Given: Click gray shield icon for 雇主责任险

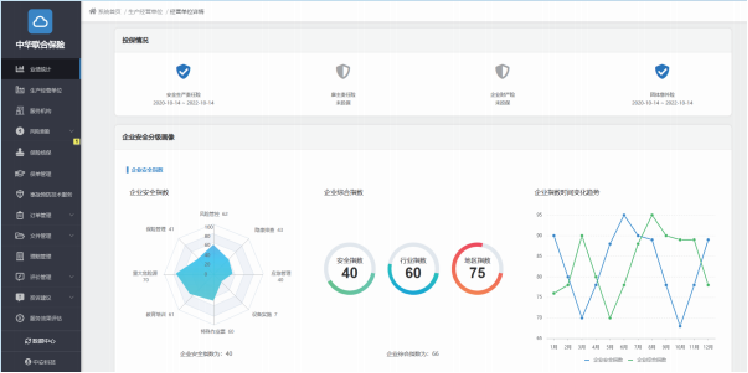Looking at the screenshot, I should [343, 72].
